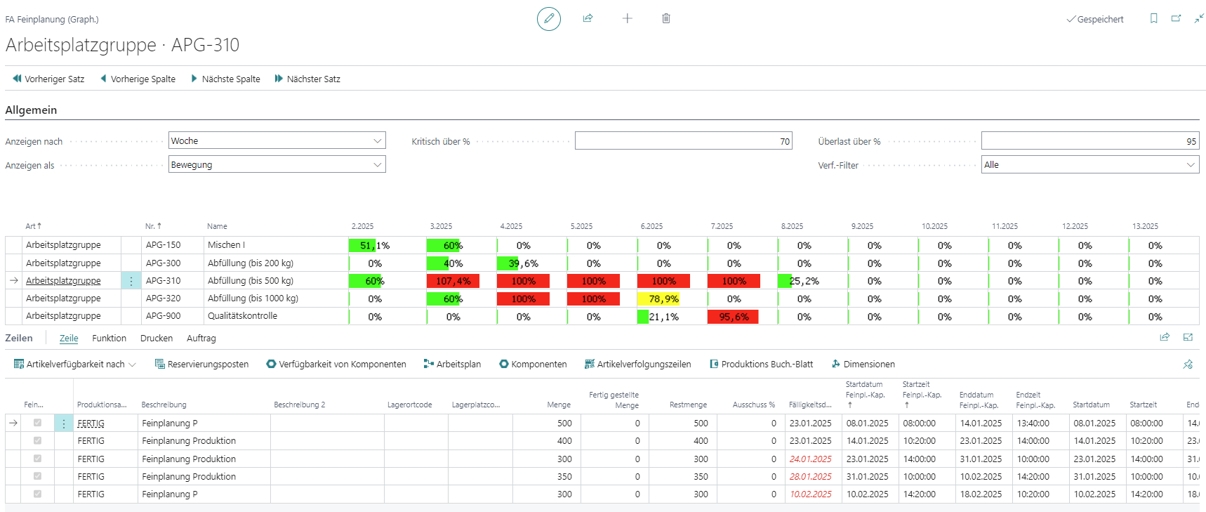
Task: Click Verfügbarkeit von Komponenten action
Action: [336, 364]
